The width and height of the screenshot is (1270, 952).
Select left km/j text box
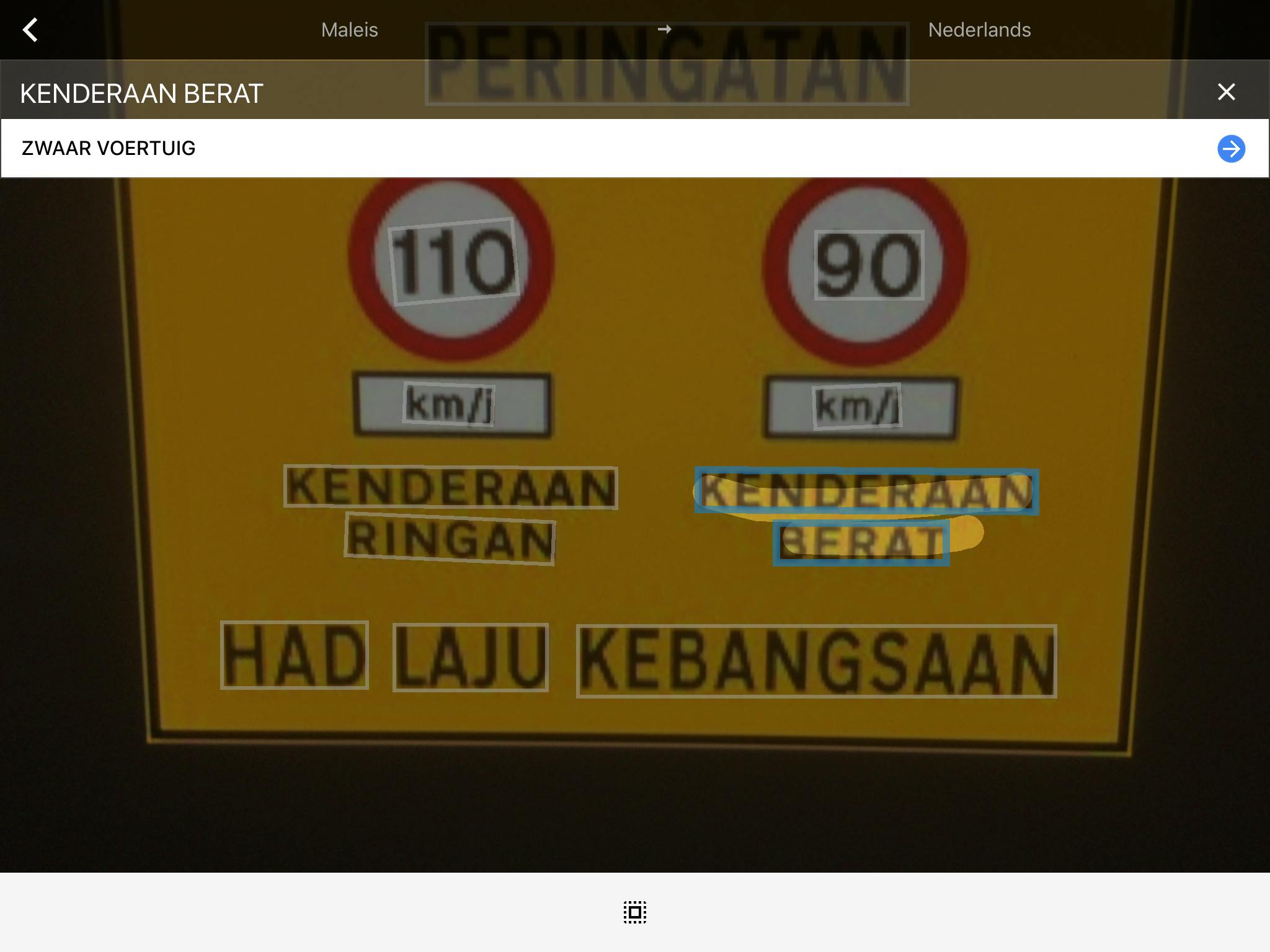(x=449, y=405)
